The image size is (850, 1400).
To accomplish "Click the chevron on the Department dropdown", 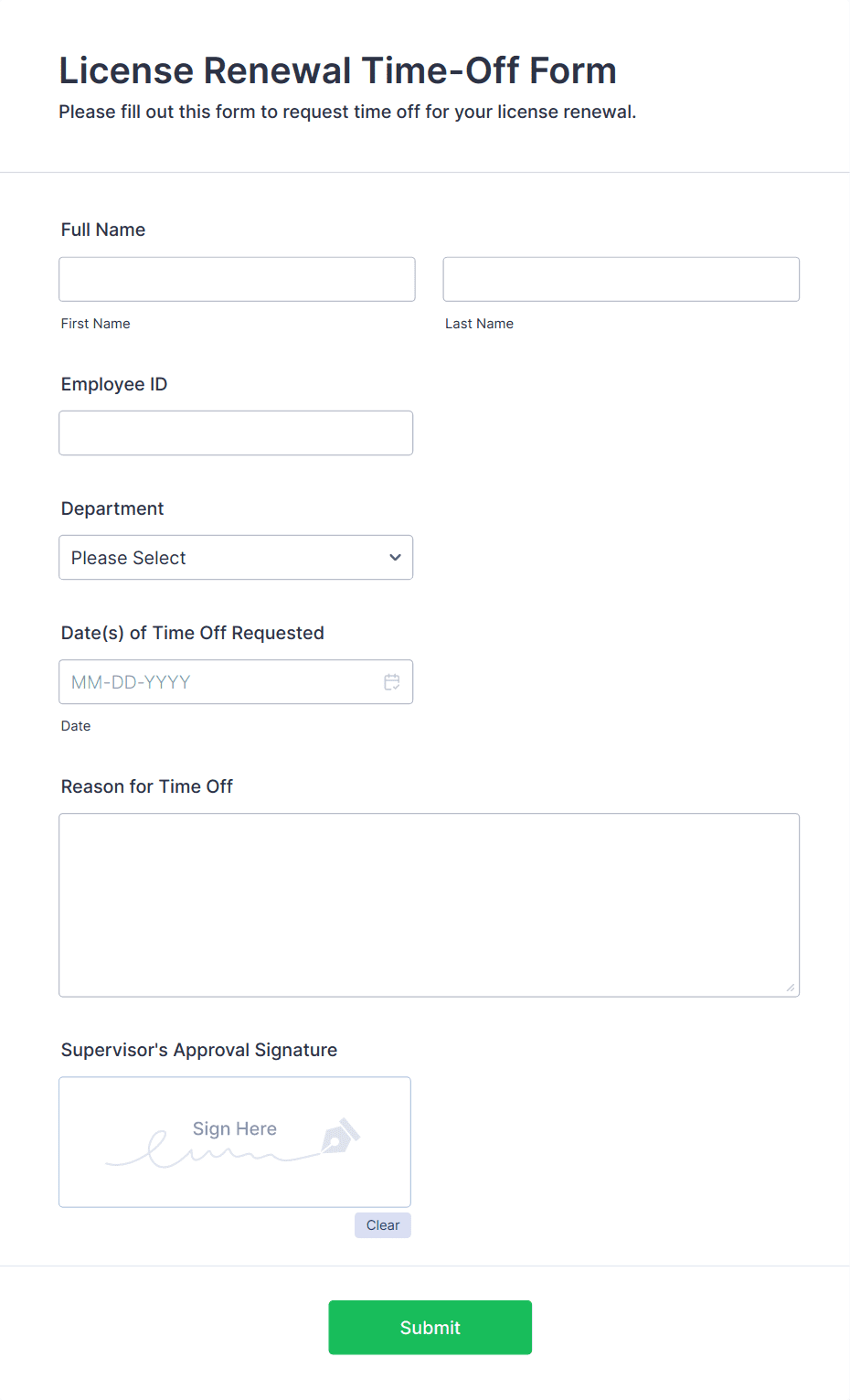I will point(395,557).
